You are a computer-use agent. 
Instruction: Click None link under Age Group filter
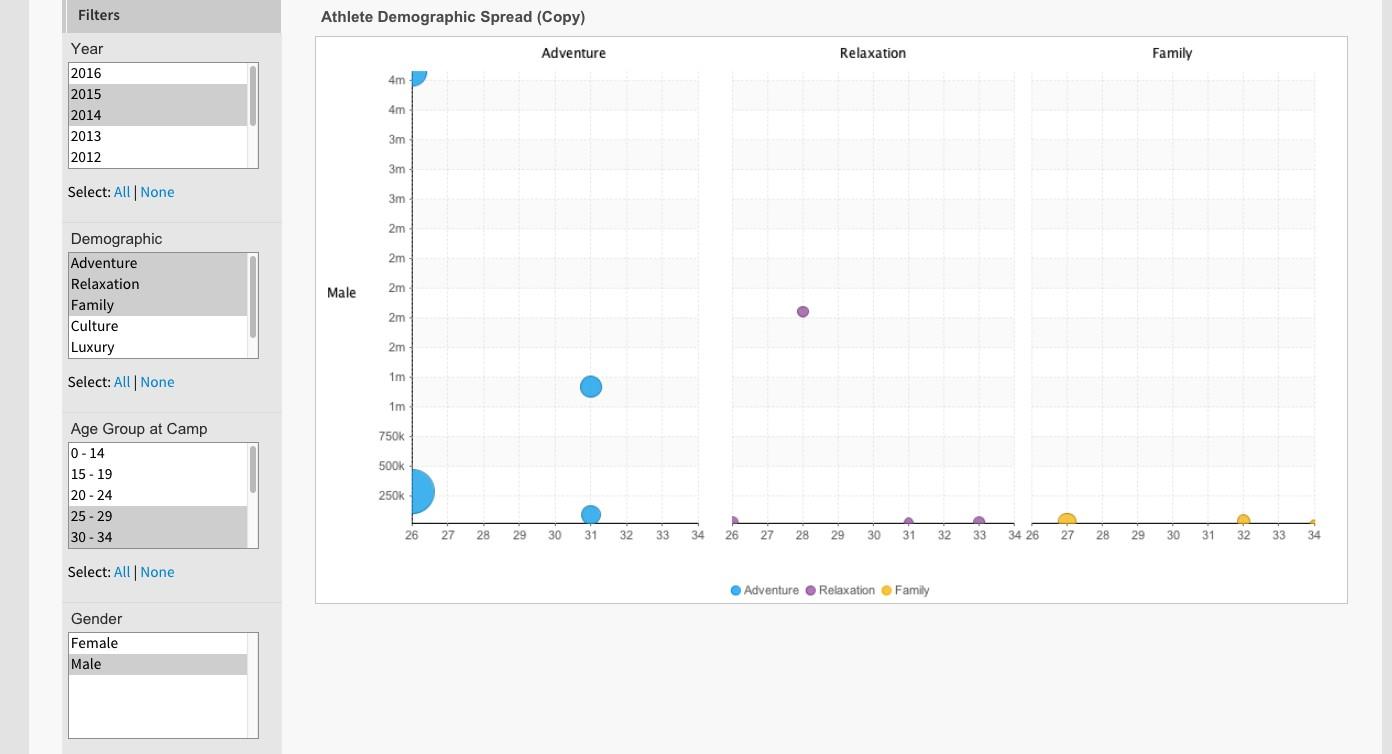click(157, 572)
